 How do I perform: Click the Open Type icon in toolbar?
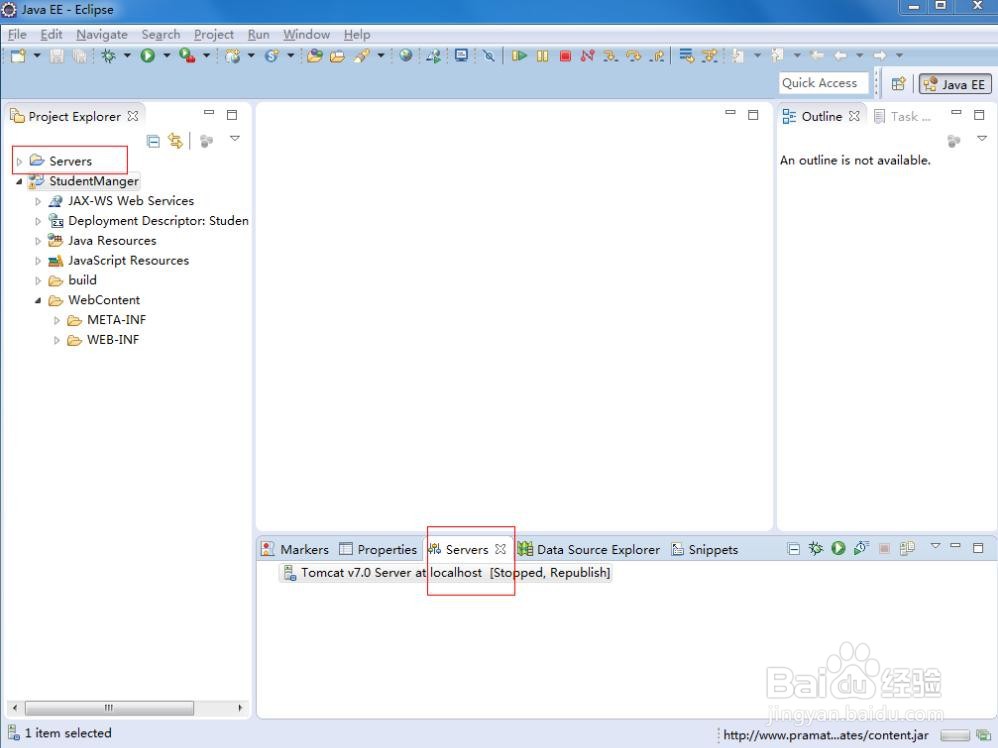314,56
